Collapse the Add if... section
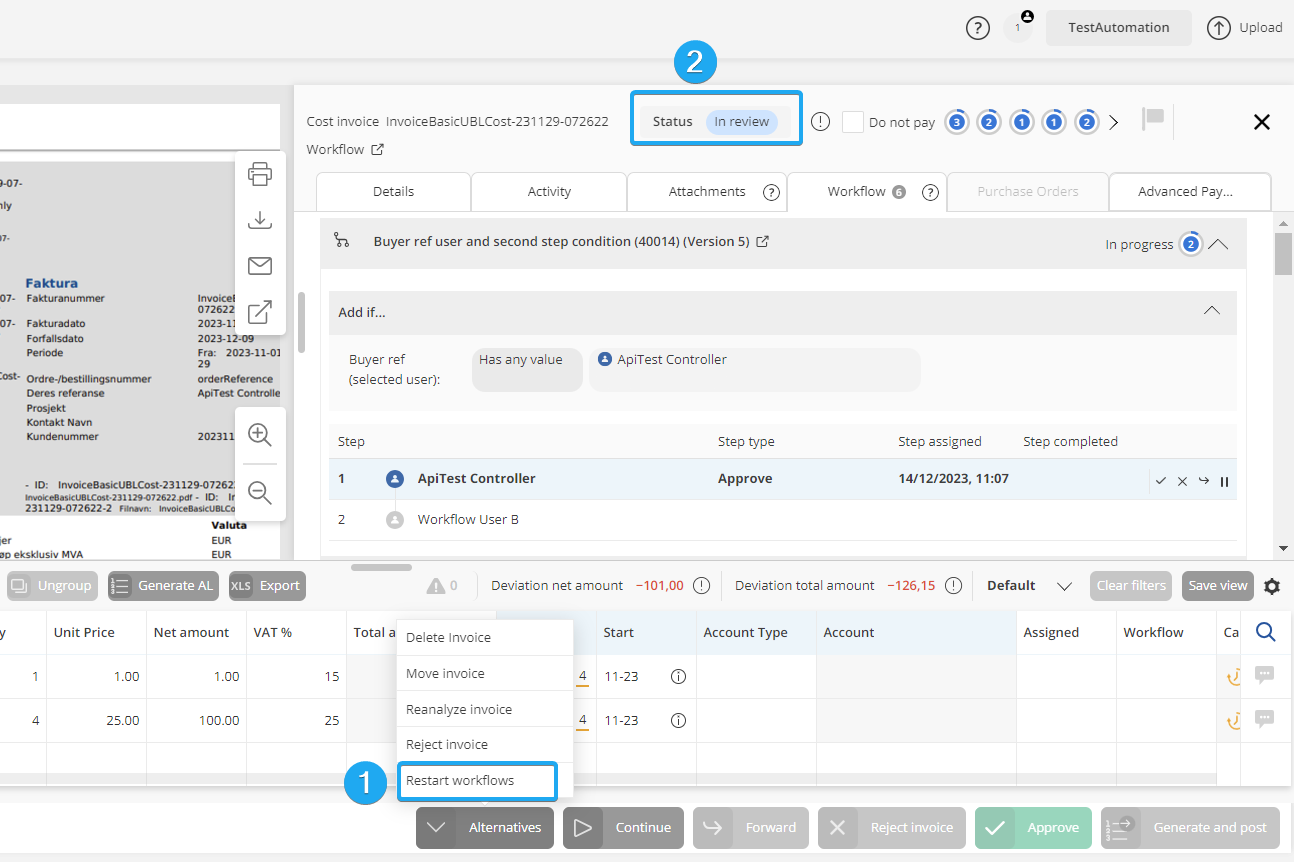This screenshot has height=862, width=1294. point(1211,311)
